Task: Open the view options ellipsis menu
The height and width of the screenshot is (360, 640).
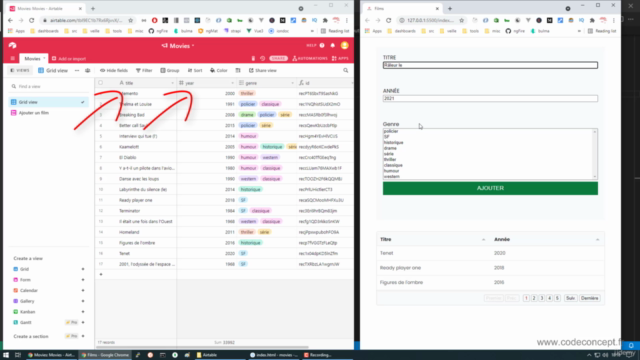Action: click(77, 70)
